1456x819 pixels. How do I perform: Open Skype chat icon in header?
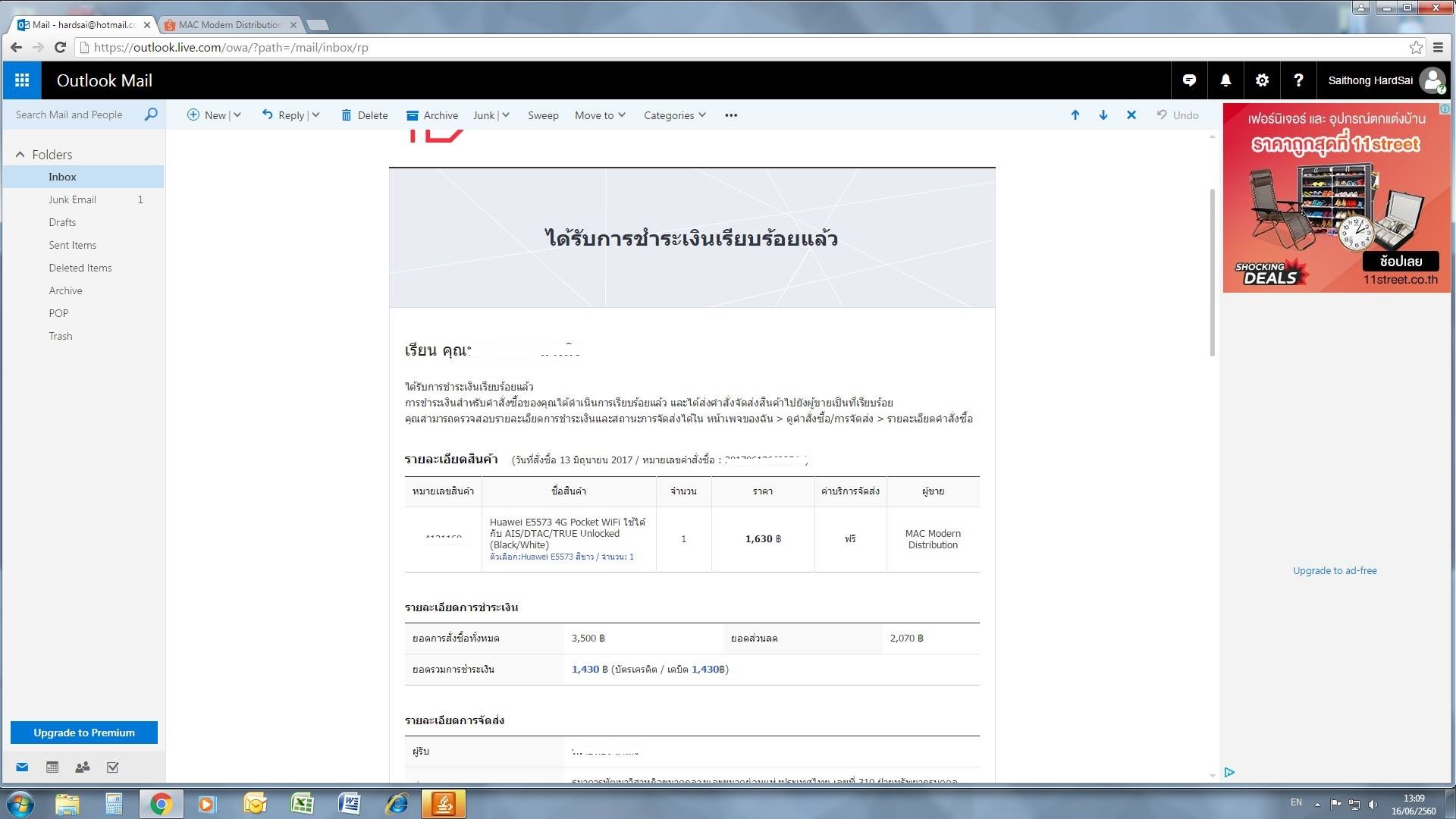coord(1189,80)
